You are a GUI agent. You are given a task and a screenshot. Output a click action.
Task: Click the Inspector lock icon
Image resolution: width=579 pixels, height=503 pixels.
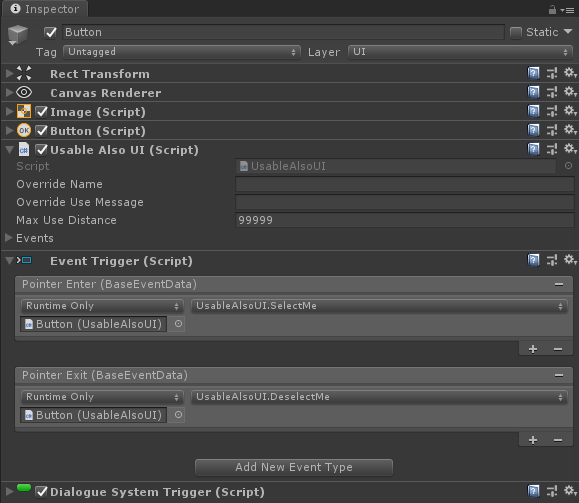pos(552,10)
